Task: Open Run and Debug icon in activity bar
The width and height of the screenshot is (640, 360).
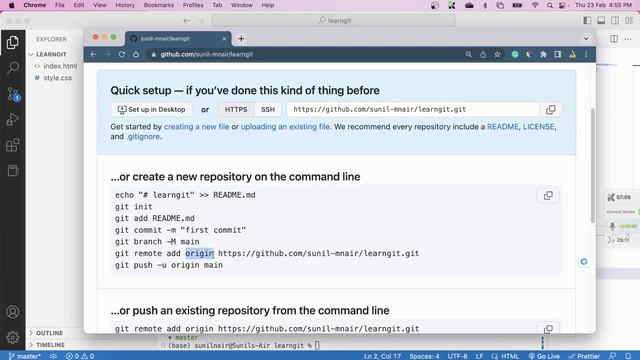Action: click(13, 119)
